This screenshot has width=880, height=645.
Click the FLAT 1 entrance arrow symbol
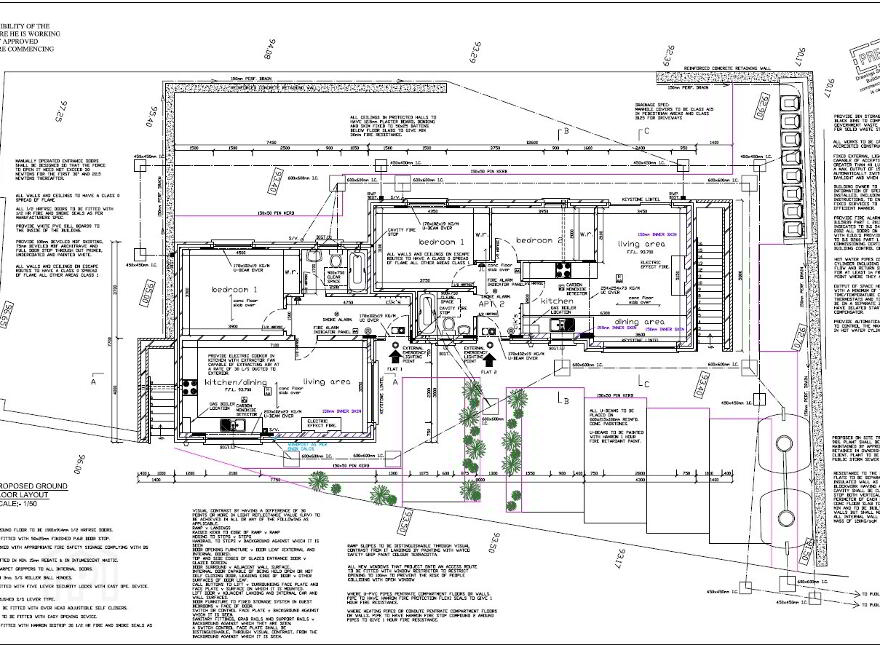pyautogui.click(x=395, y=358)
